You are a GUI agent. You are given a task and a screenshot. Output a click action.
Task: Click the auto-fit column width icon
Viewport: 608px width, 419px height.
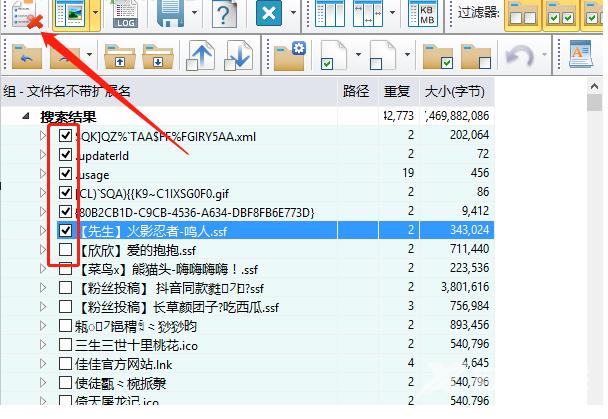368,14
